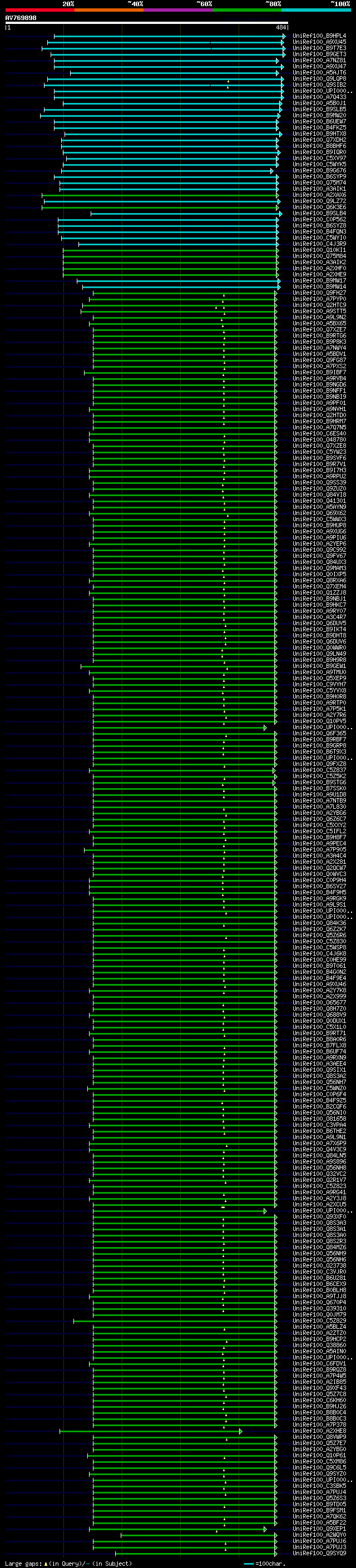Click the orange ~40% identity legend segment
This screenshot has height=1568, width=356.
(x=109, y=10)
